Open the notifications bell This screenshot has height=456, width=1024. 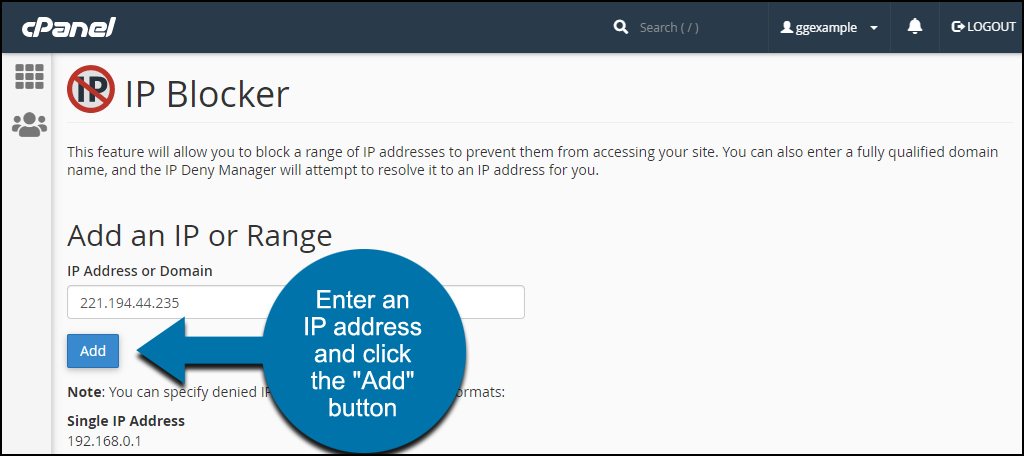915,27
